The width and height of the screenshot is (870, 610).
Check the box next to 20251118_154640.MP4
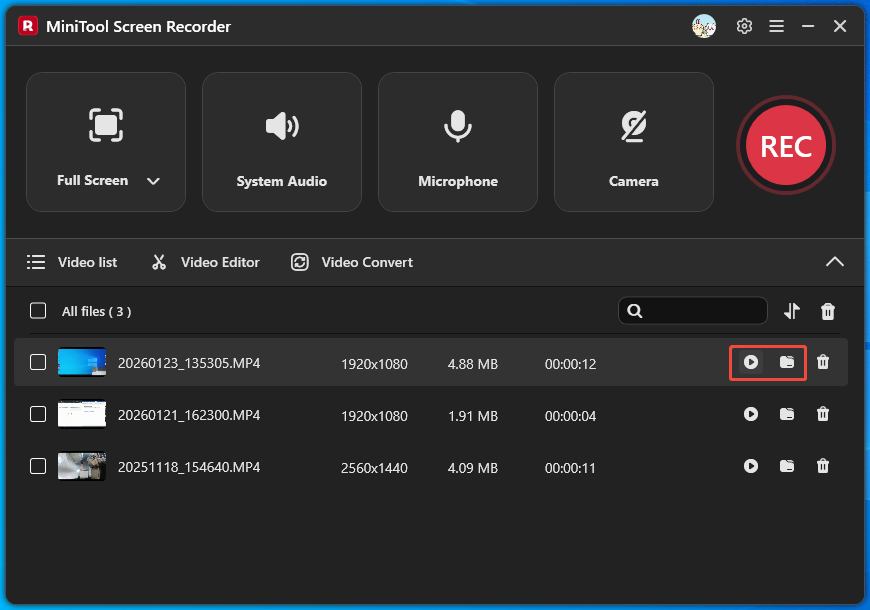[x=37, y=466]
